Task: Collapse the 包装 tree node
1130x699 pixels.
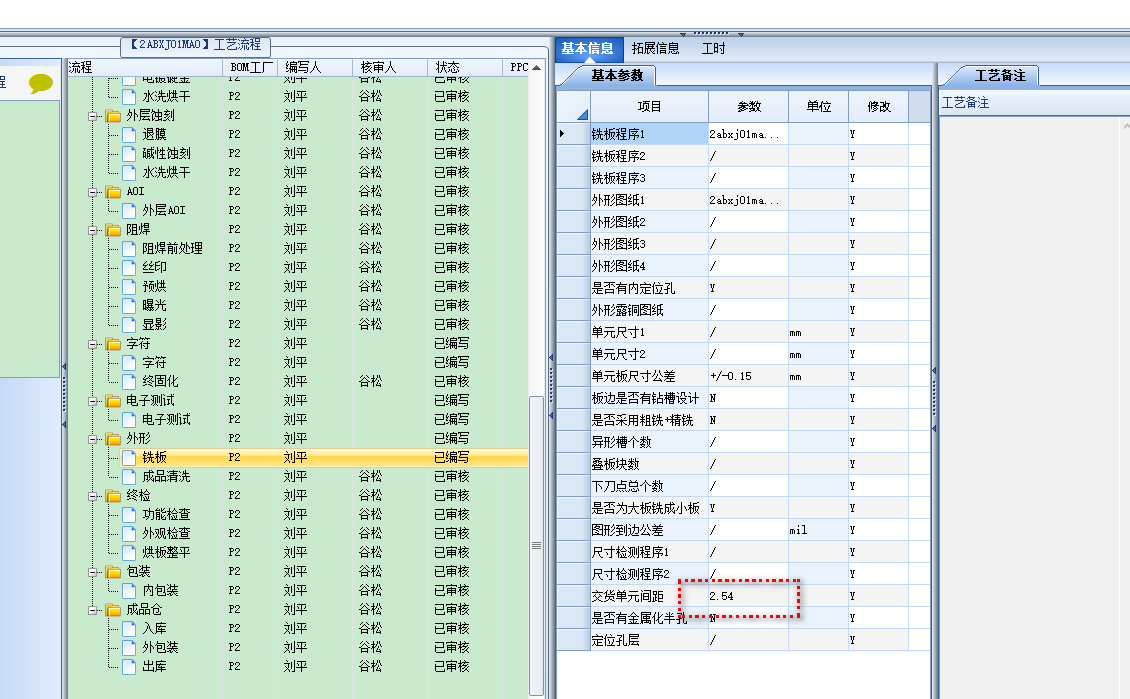Action: [x=93, y=572]
